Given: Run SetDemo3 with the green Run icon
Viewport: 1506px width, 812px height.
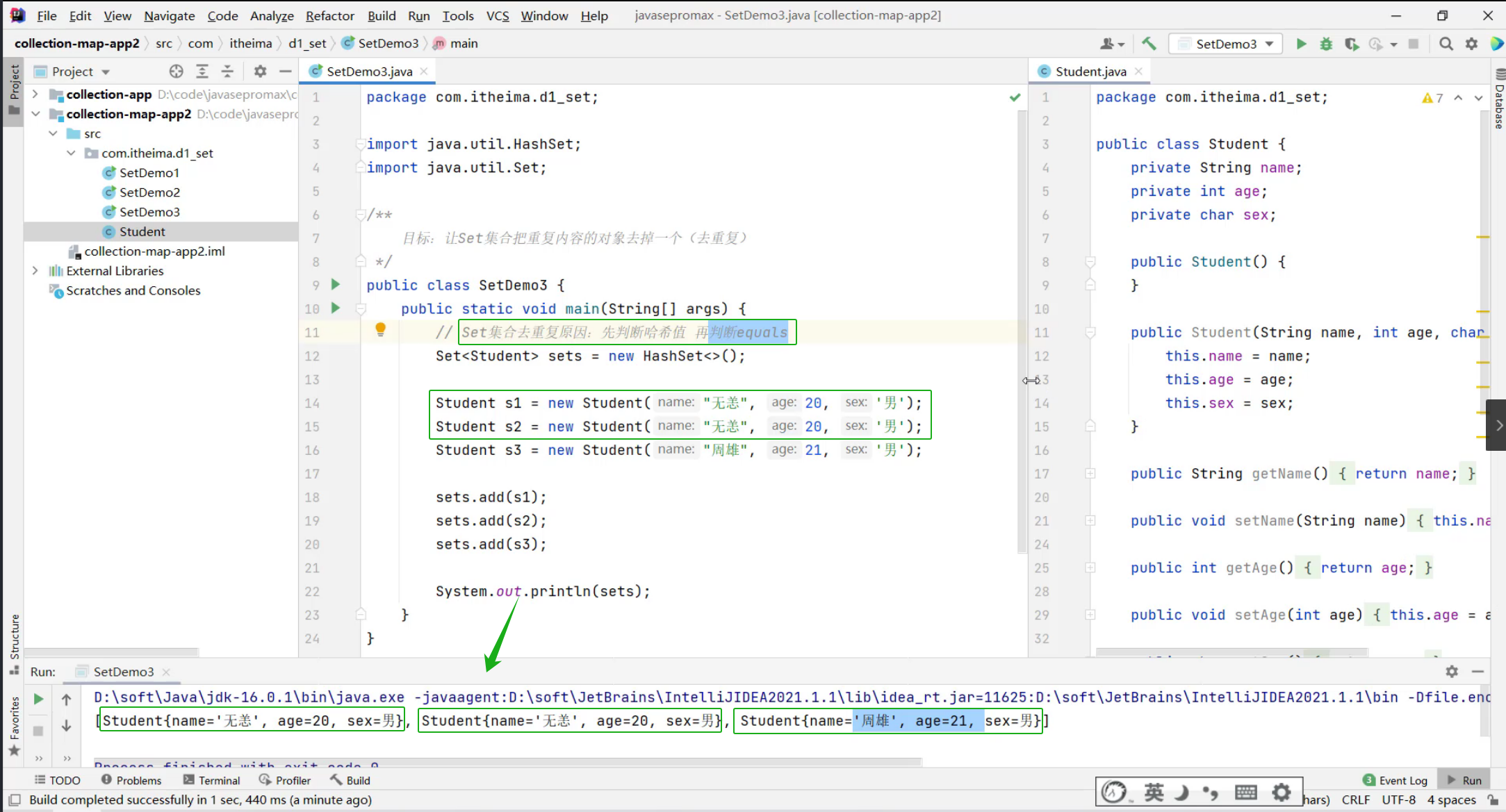Looking at the screenshot, I should click(1301, 44).
